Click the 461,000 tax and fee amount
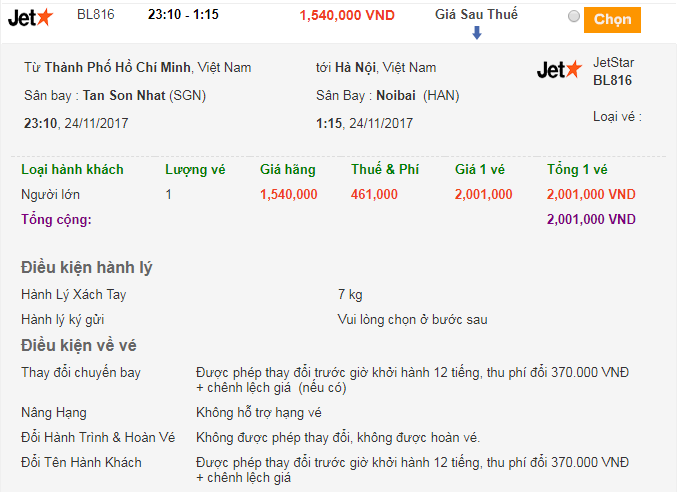The image size is (678, 492). pos(374,194)
